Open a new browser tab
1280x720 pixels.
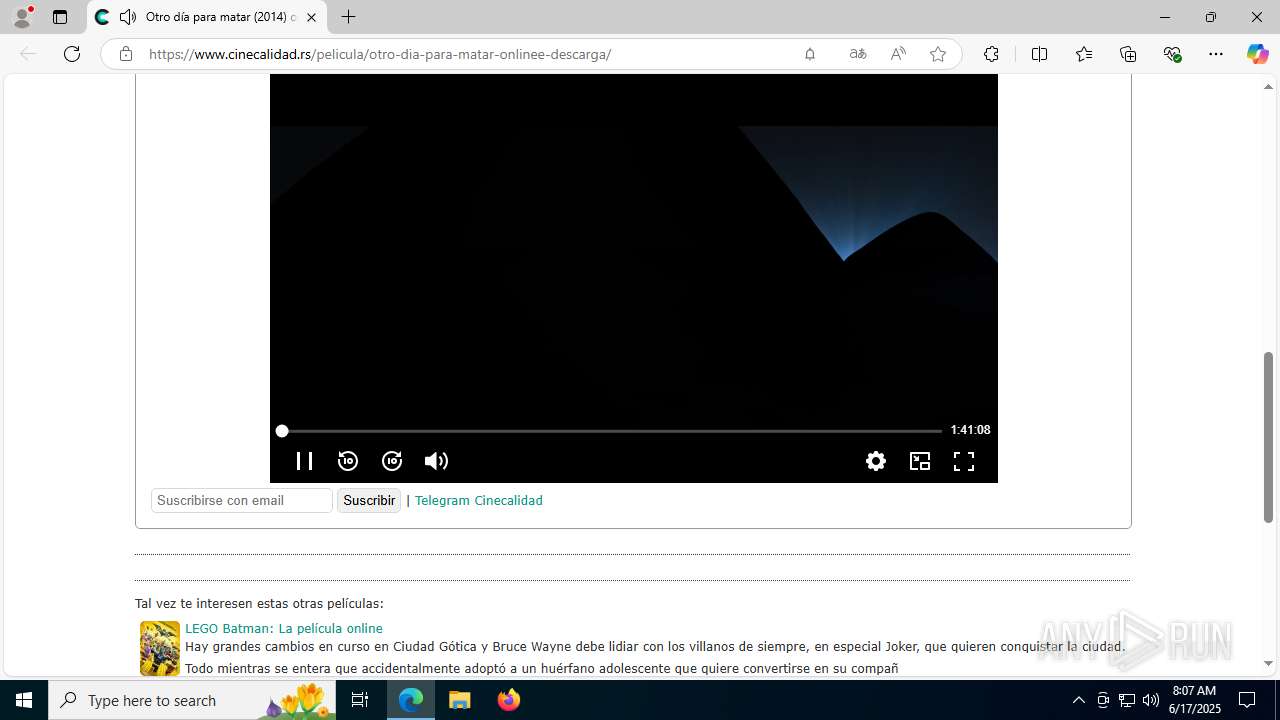point(348,17)
